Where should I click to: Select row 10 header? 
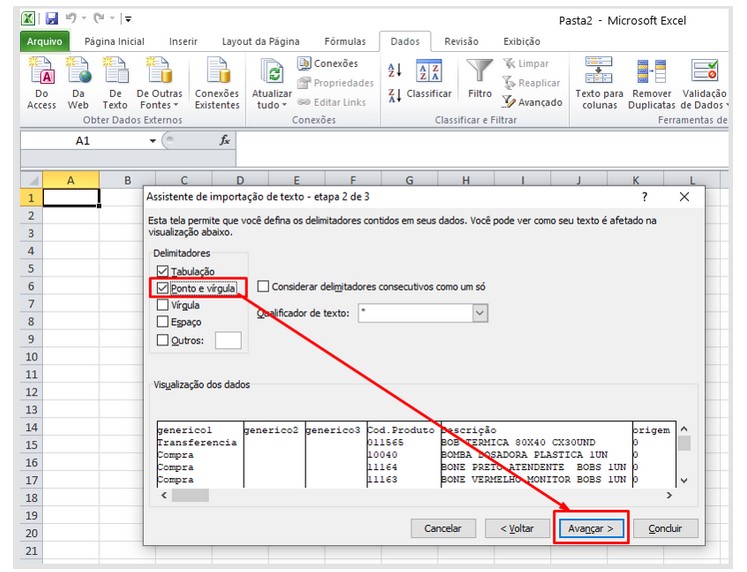point(31,357)
